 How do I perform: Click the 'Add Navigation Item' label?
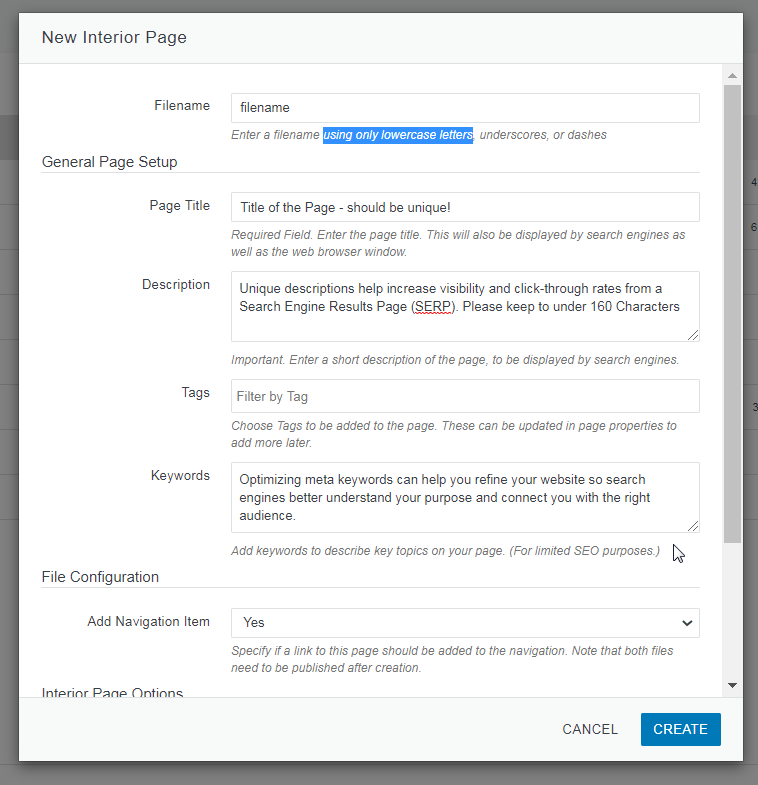point(148,621)
